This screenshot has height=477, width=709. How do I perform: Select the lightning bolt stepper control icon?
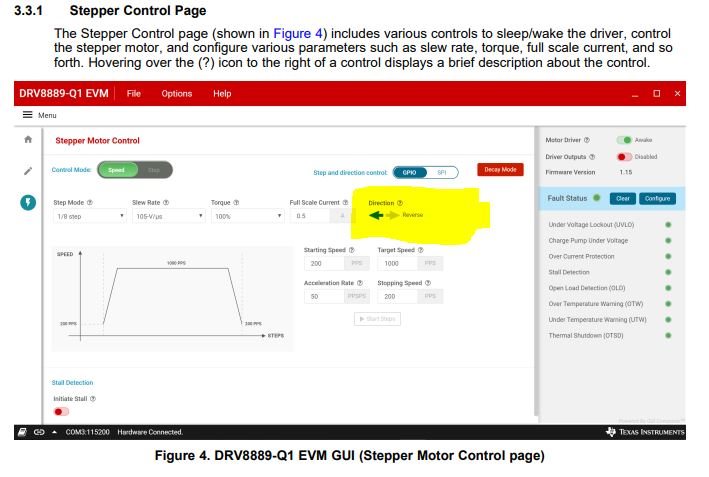tap(28, 202)
